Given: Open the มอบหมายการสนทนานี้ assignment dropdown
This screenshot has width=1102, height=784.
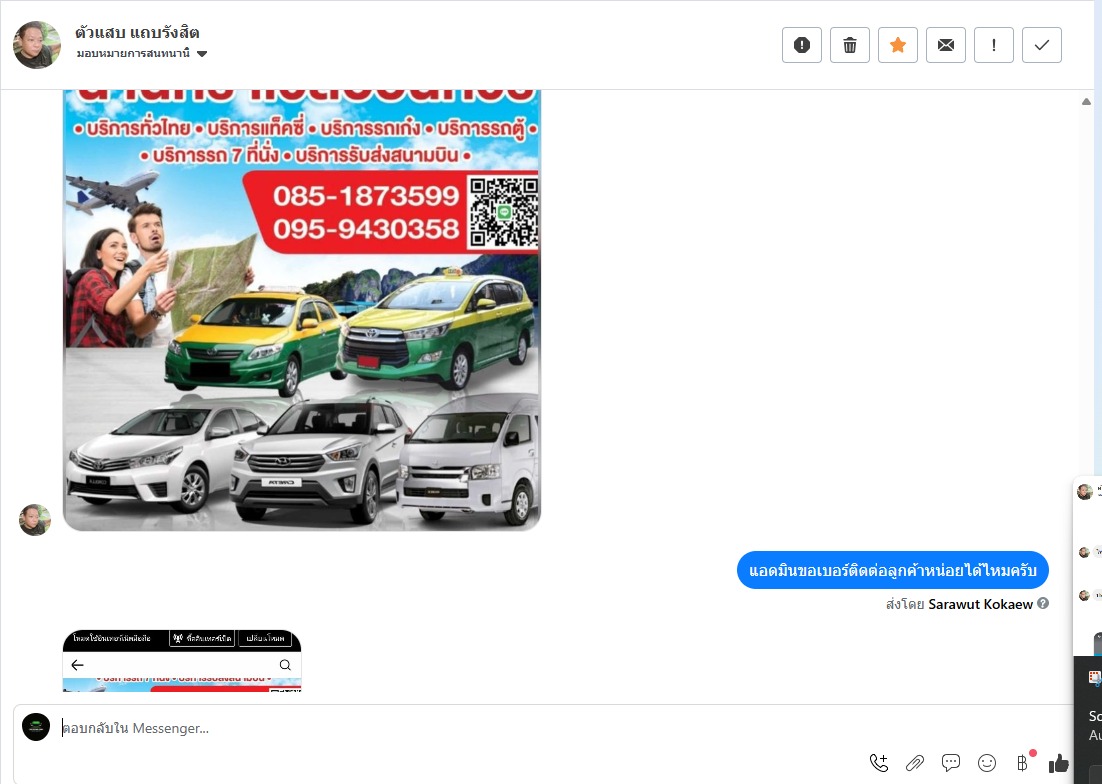Looking at the screenshot, I should (142, 53).
